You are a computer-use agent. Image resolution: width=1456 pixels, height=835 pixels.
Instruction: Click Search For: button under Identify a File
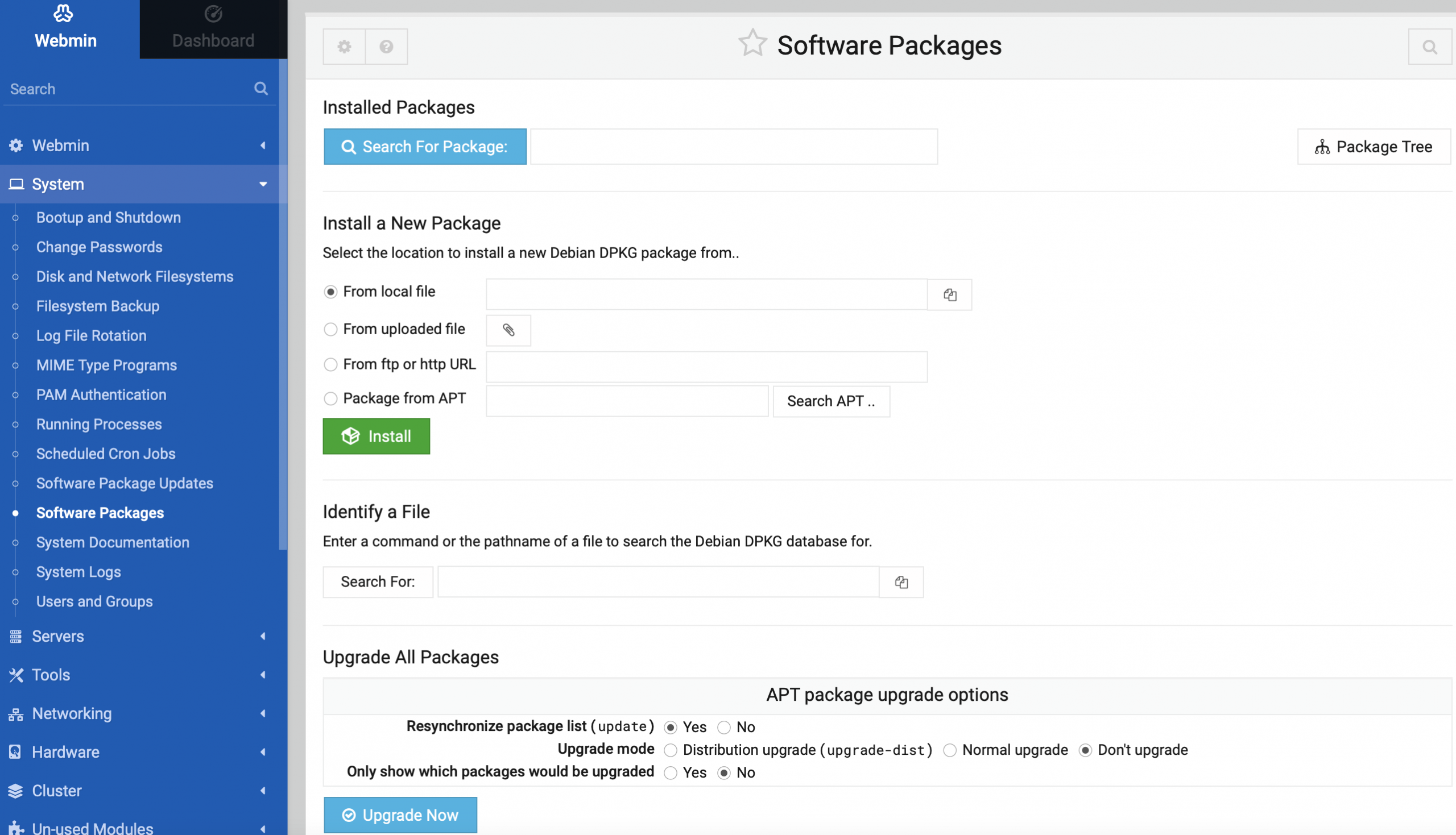378,582
